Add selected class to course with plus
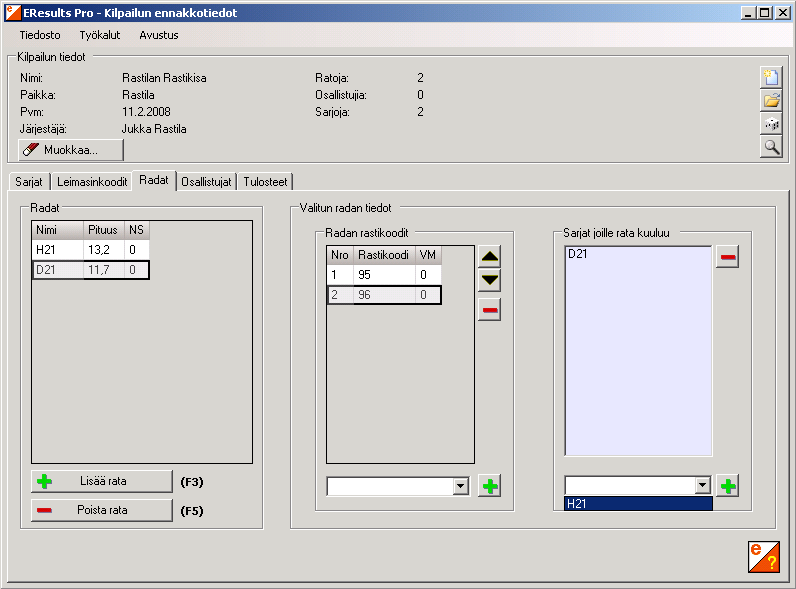796x589 pixels. pos(727,486)
